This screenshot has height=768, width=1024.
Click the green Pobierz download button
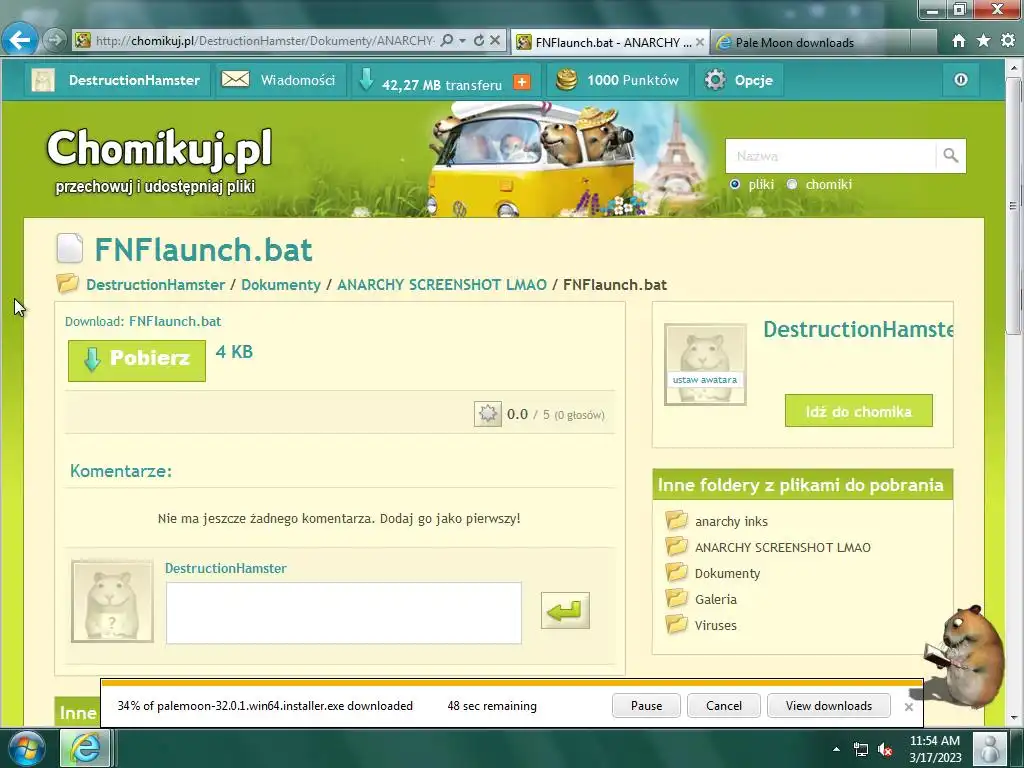click(x=136, y=360)
